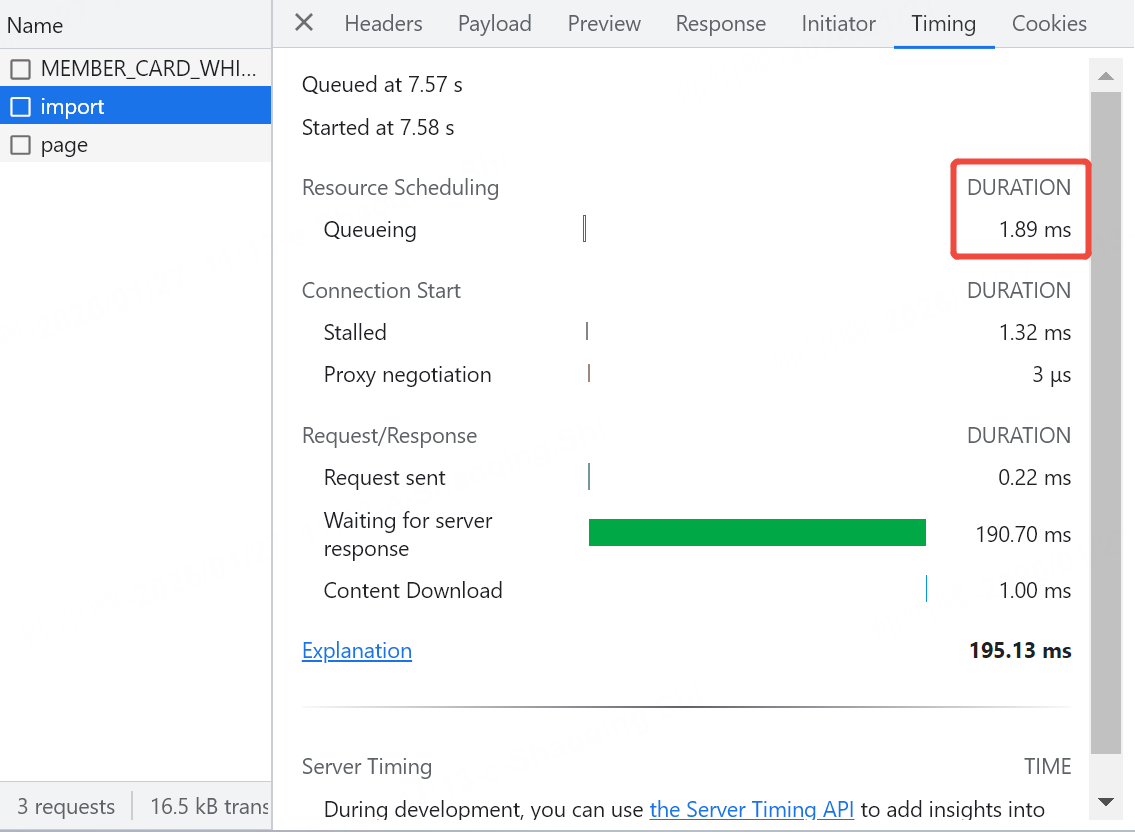Image resolution: width=1135 pixels, height=832 pixels.
Task: Switch to the Initiator tab
Action: (x=838, y=24)
